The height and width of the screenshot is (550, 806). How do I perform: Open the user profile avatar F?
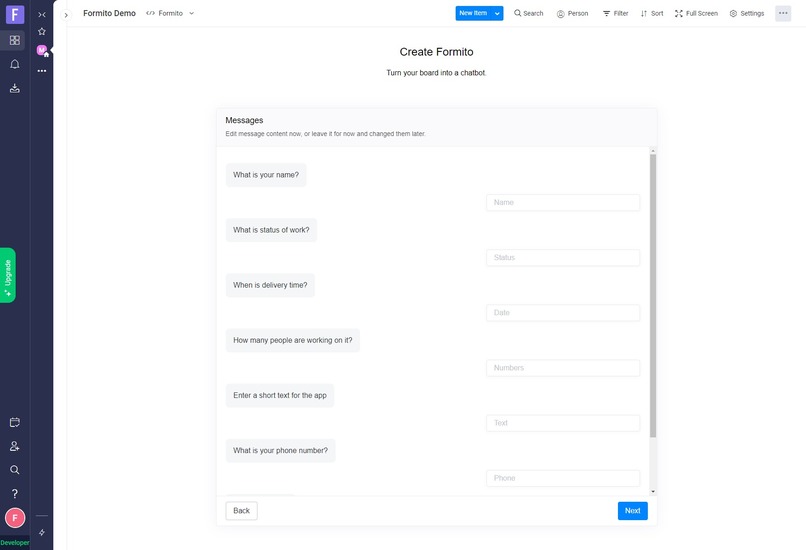pyautogui.click(x=15, y=518)
